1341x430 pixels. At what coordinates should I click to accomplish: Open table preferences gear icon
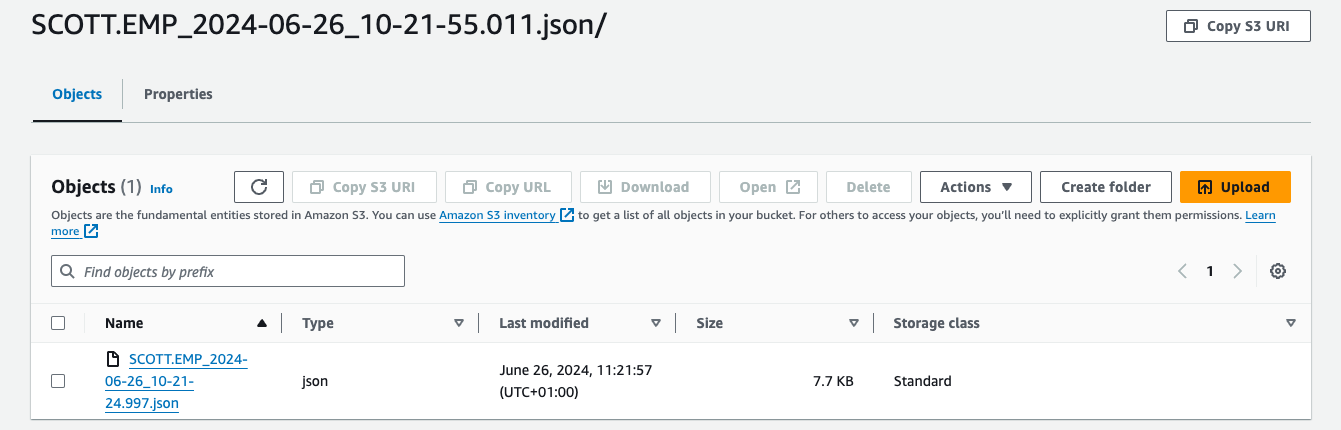pyautogui.click(x=1277, y=271)
